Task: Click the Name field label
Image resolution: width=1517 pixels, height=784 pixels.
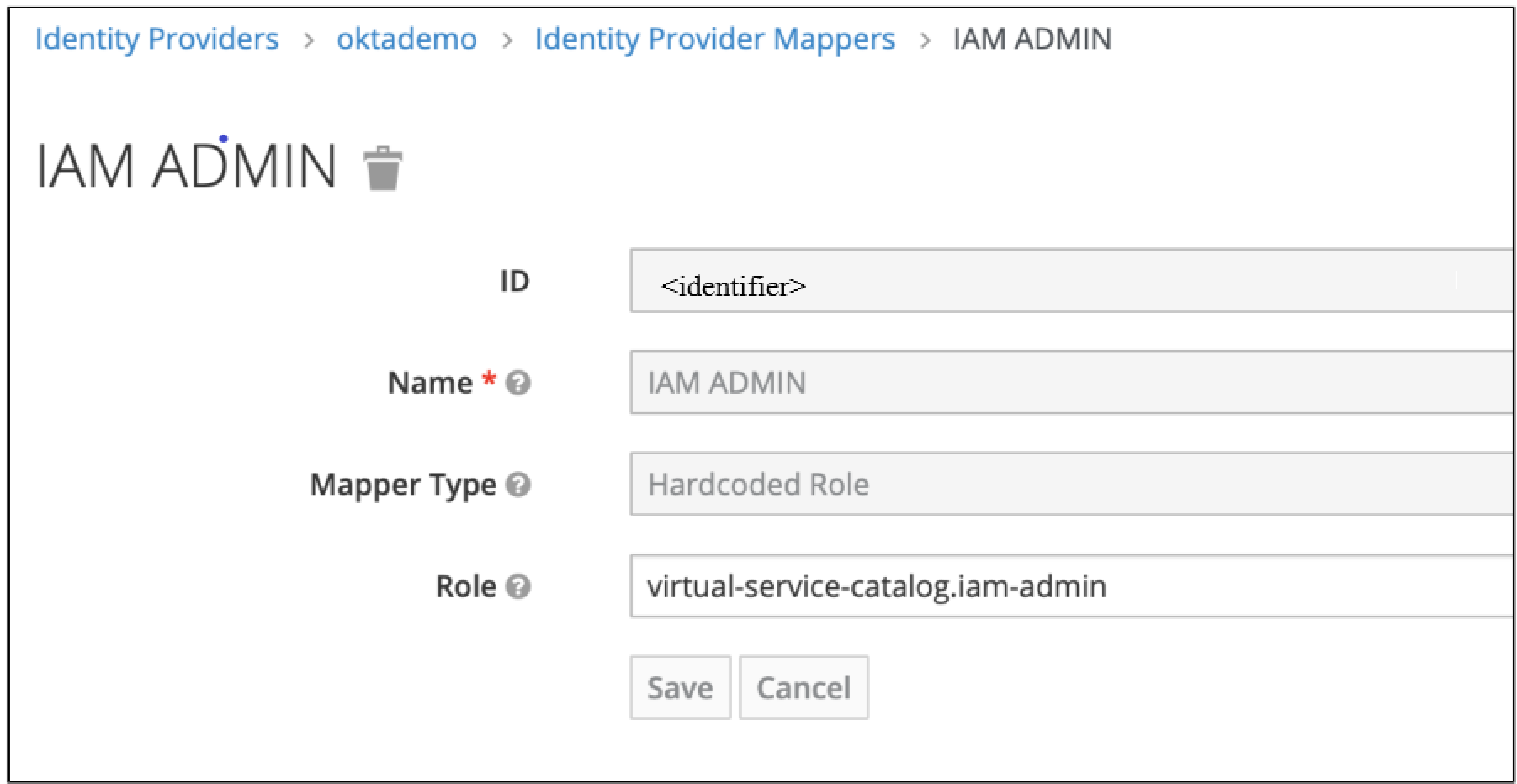Action: coord(430,384)
